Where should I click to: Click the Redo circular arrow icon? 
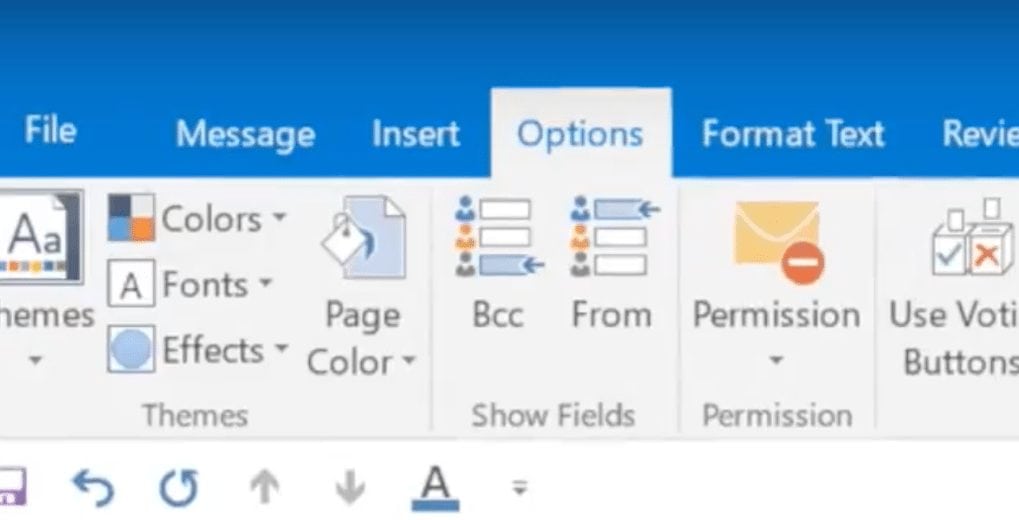[x=179, y=489]
